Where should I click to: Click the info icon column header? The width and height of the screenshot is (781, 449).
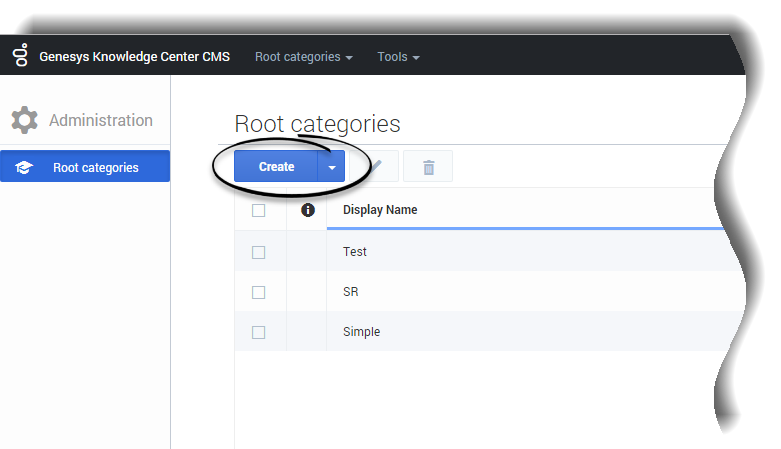pos(307,210)
